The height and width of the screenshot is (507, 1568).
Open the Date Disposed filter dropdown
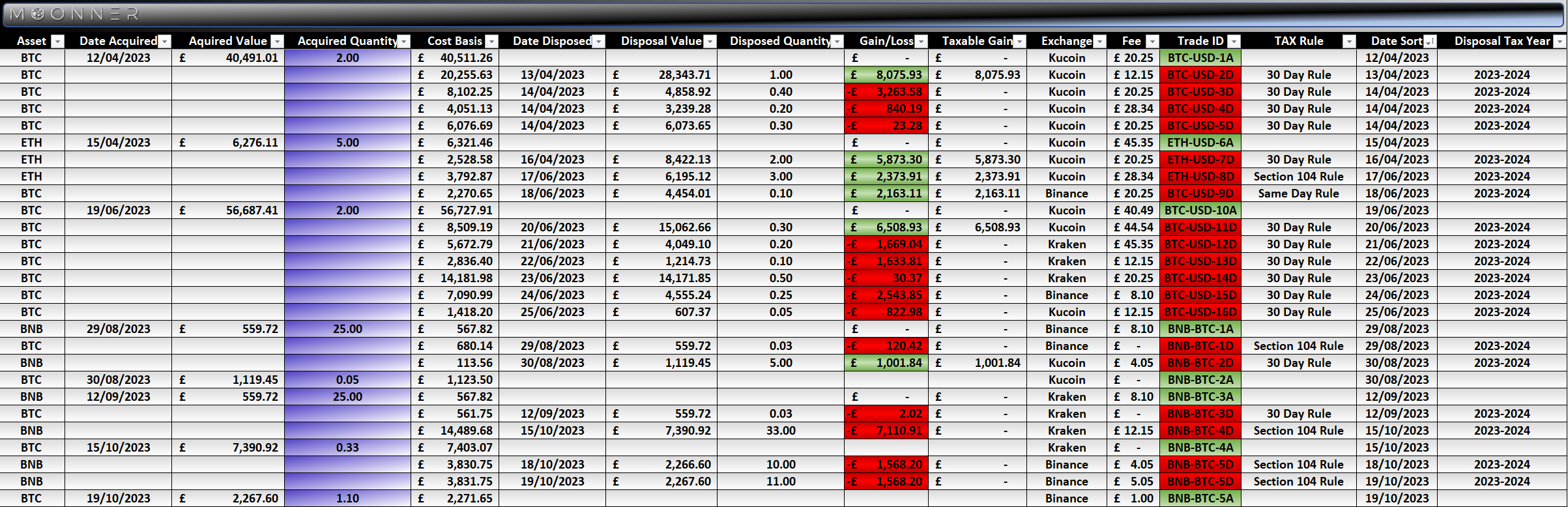coord(598,42)
